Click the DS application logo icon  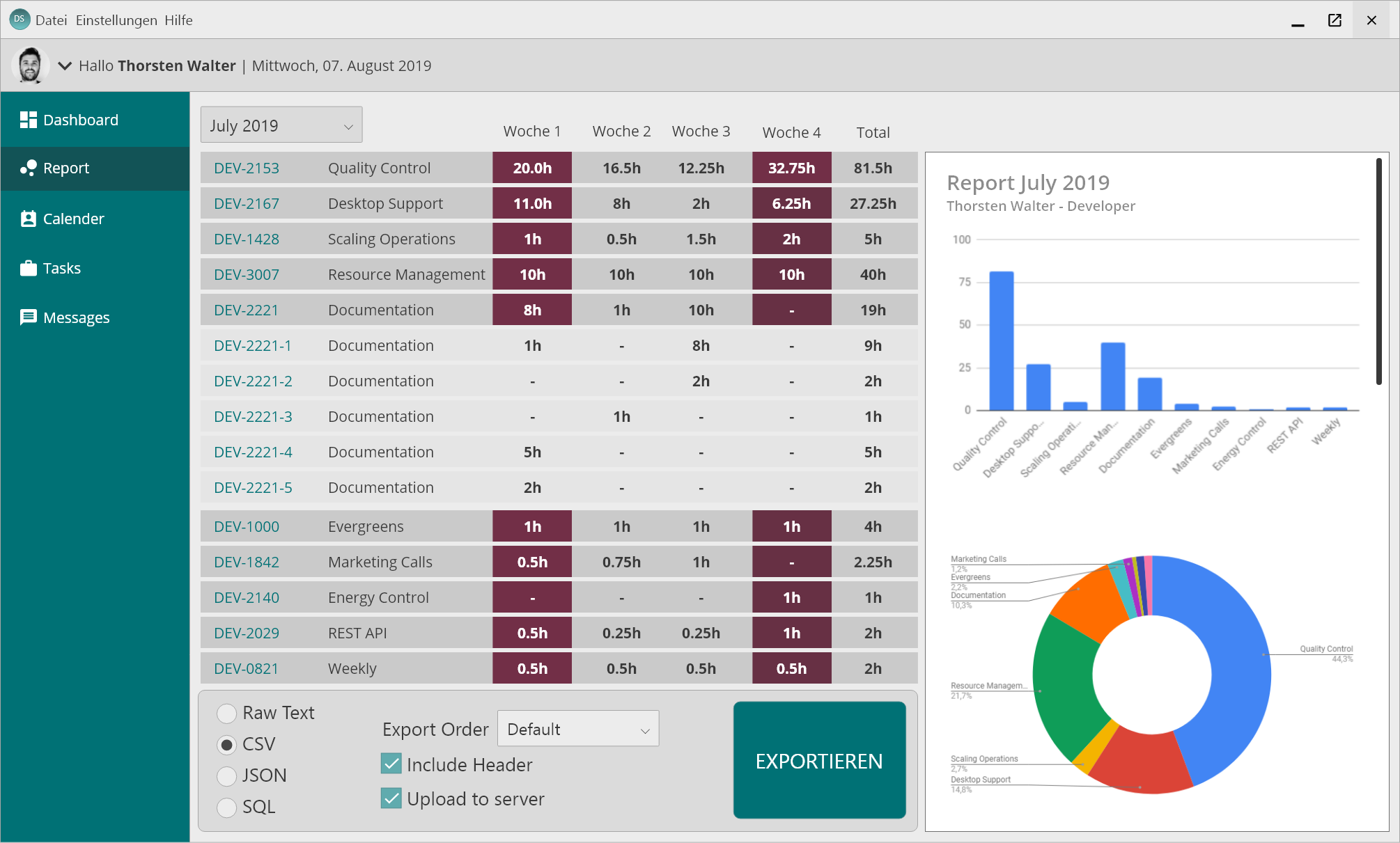coord(19,19)
